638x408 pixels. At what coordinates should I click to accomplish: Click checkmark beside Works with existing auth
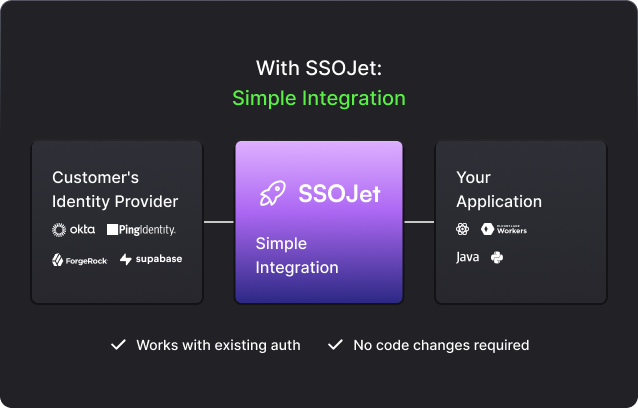click(x=118, y=345)
